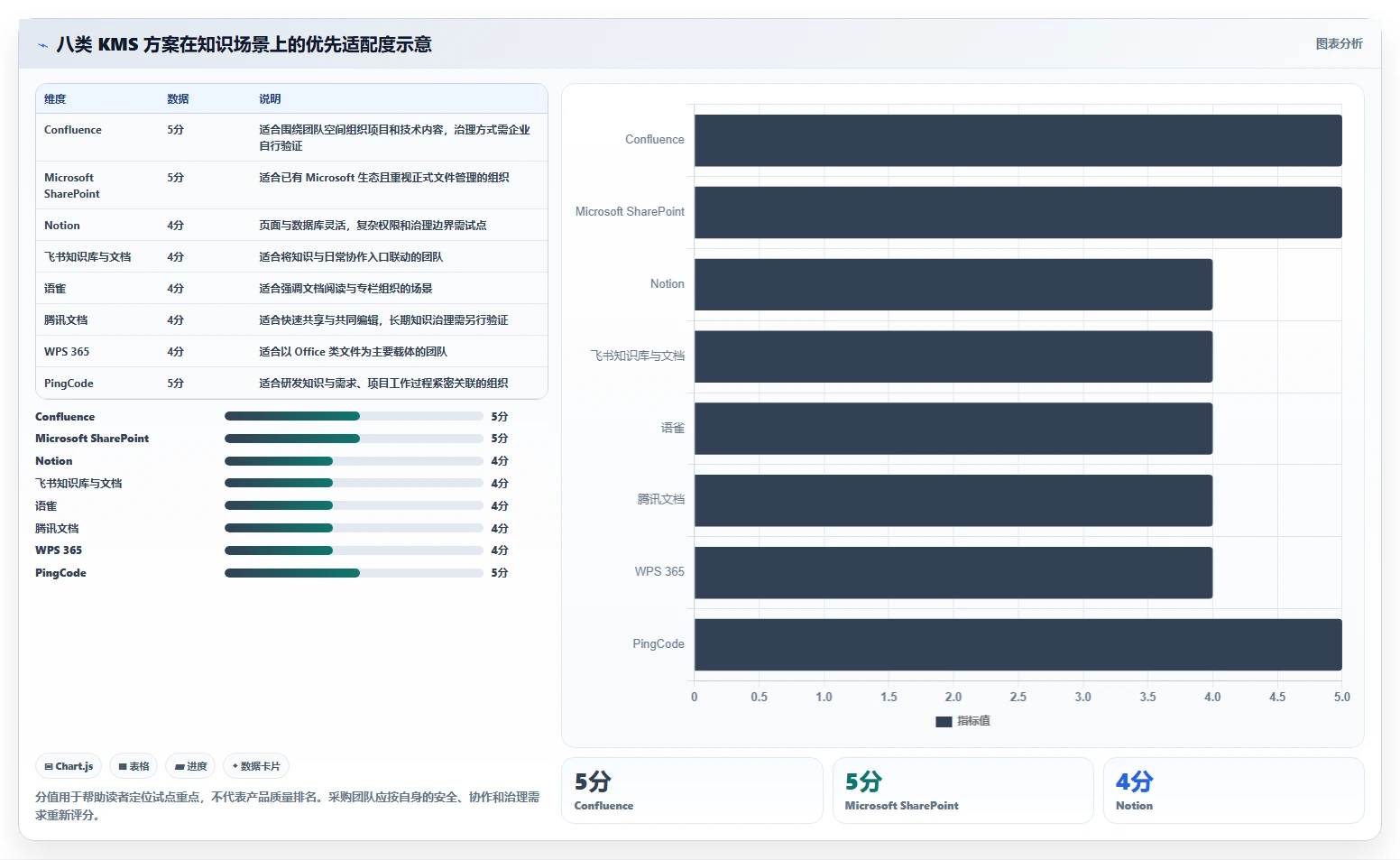The width and height of the screenshot is (1400, 860).
Task: Click the Confluence progress bar
Action: 354,416
